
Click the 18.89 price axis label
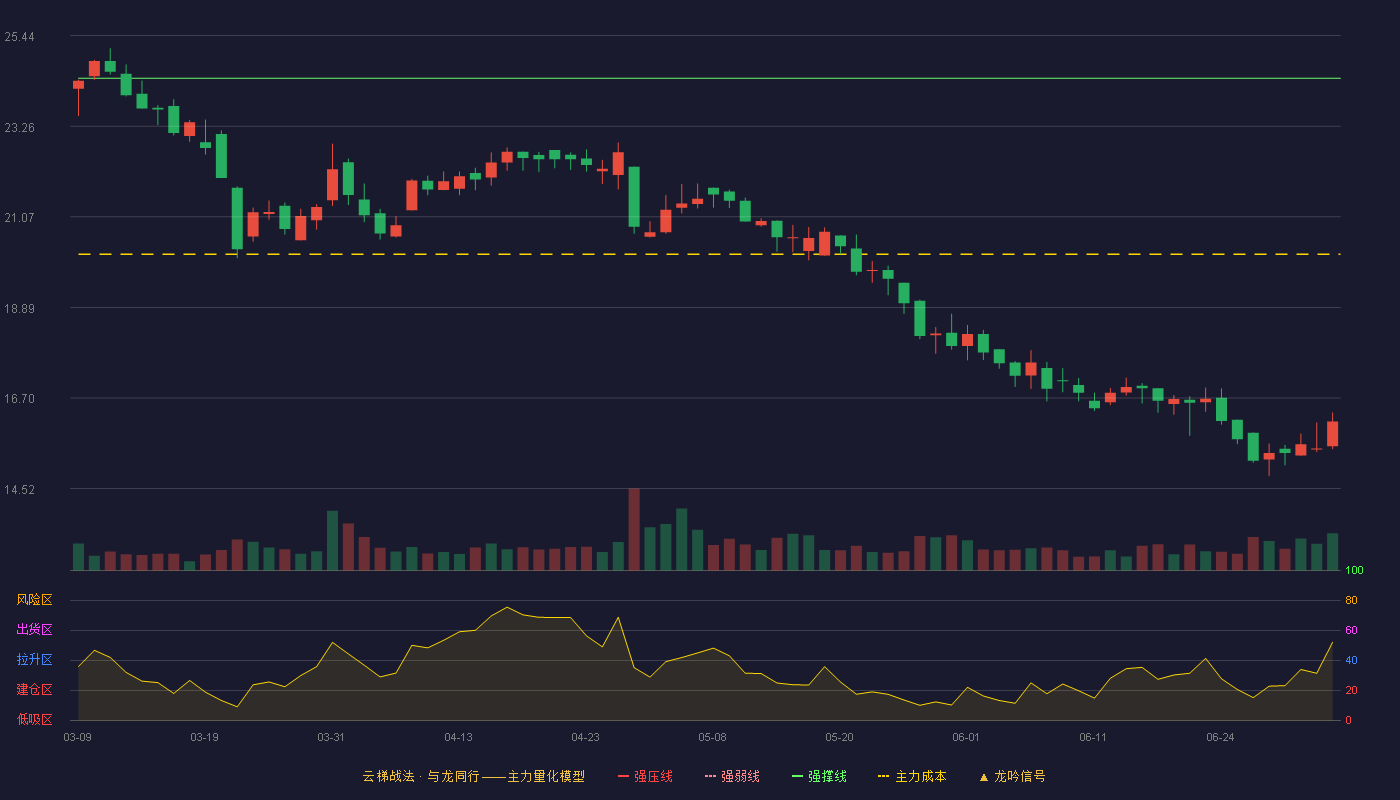(x=19, y=309)
